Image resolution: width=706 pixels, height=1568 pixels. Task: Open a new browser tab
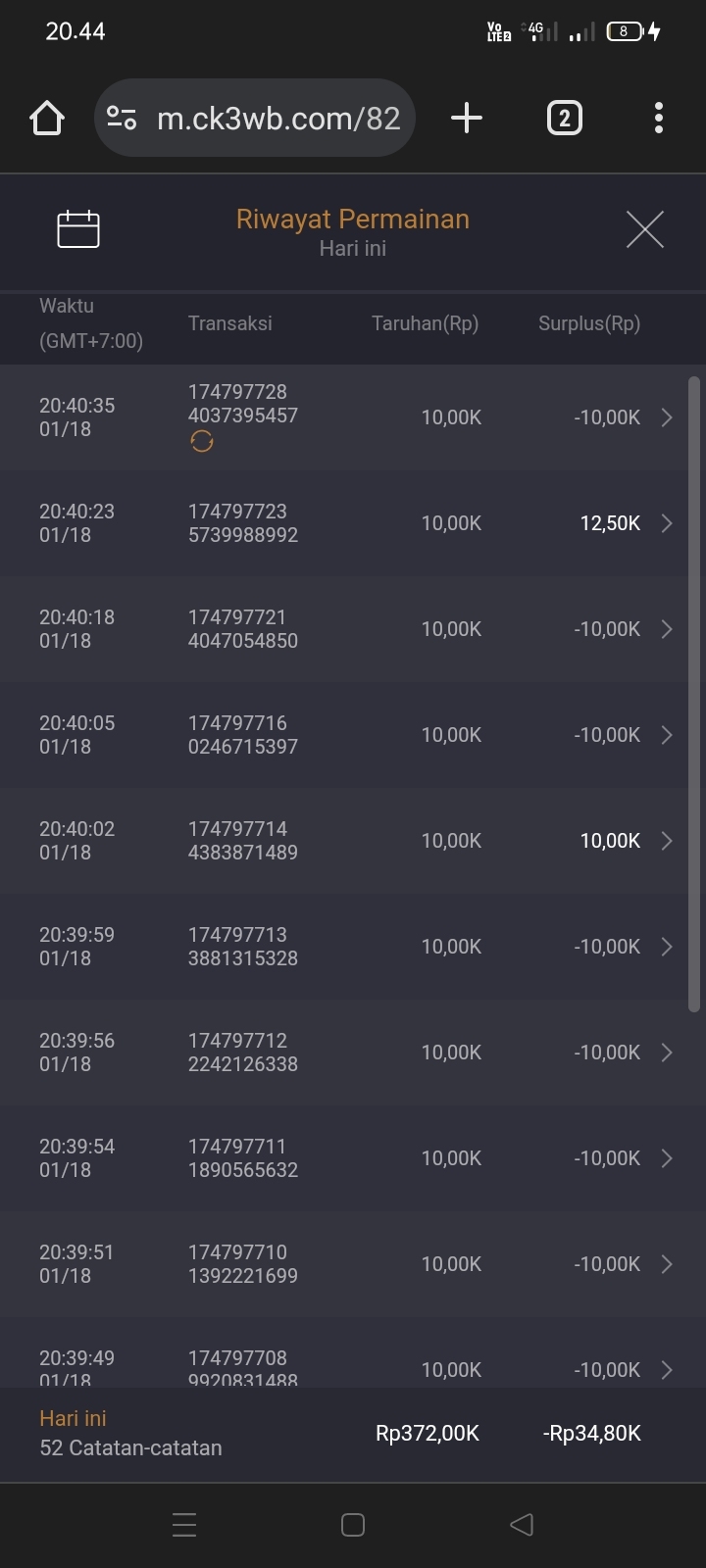coord(467,119)
